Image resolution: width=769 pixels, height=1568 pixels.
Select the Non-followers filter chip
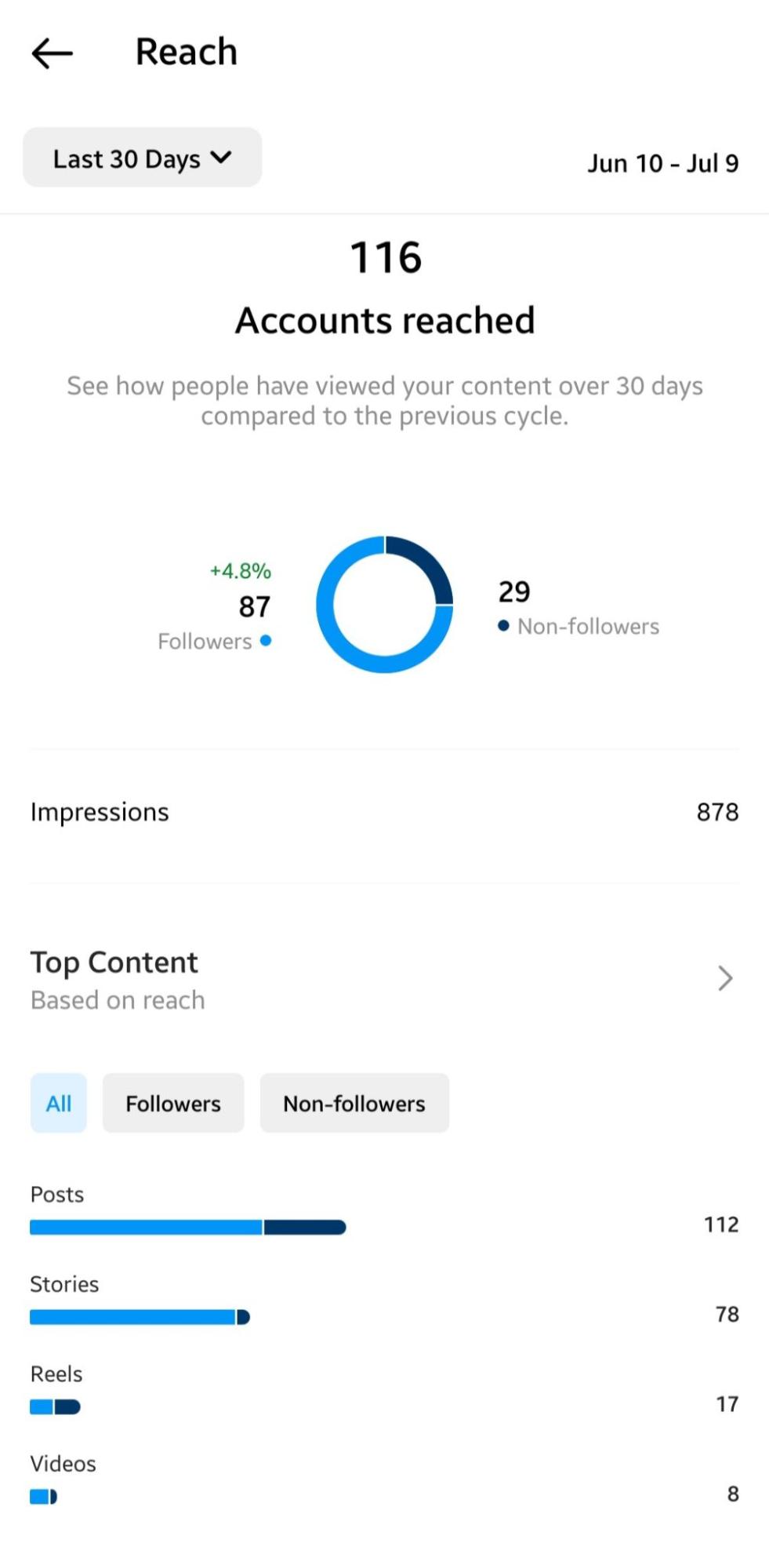354,1103
